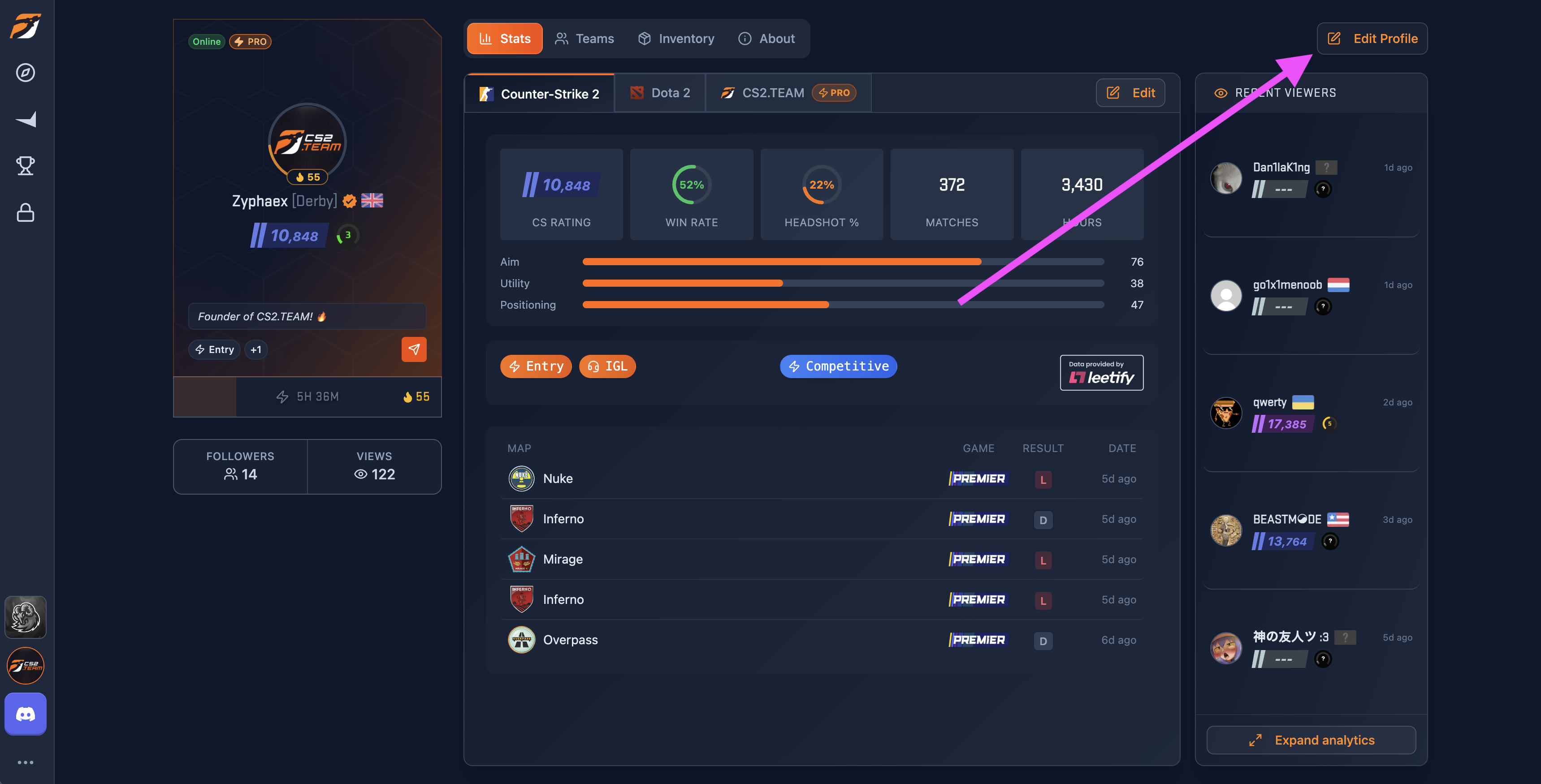This screenshot has height=784, width=1541.
Task: Click the lock icon in sidebar
Action: 25,212
